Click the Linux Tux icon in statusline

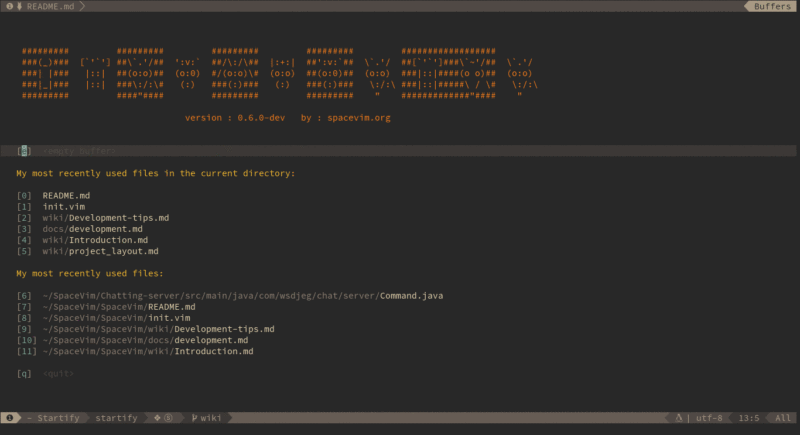click(679, 418)
